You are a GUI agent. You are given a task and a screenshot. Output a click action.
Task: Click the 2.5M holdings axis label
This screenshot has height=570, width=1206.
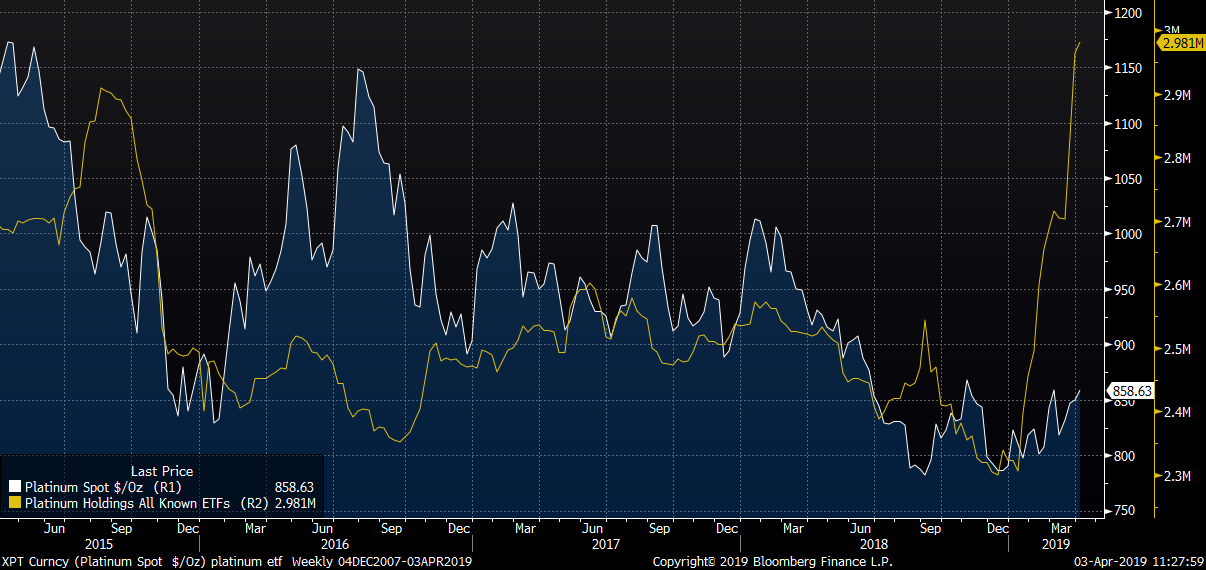point(1179,349)
